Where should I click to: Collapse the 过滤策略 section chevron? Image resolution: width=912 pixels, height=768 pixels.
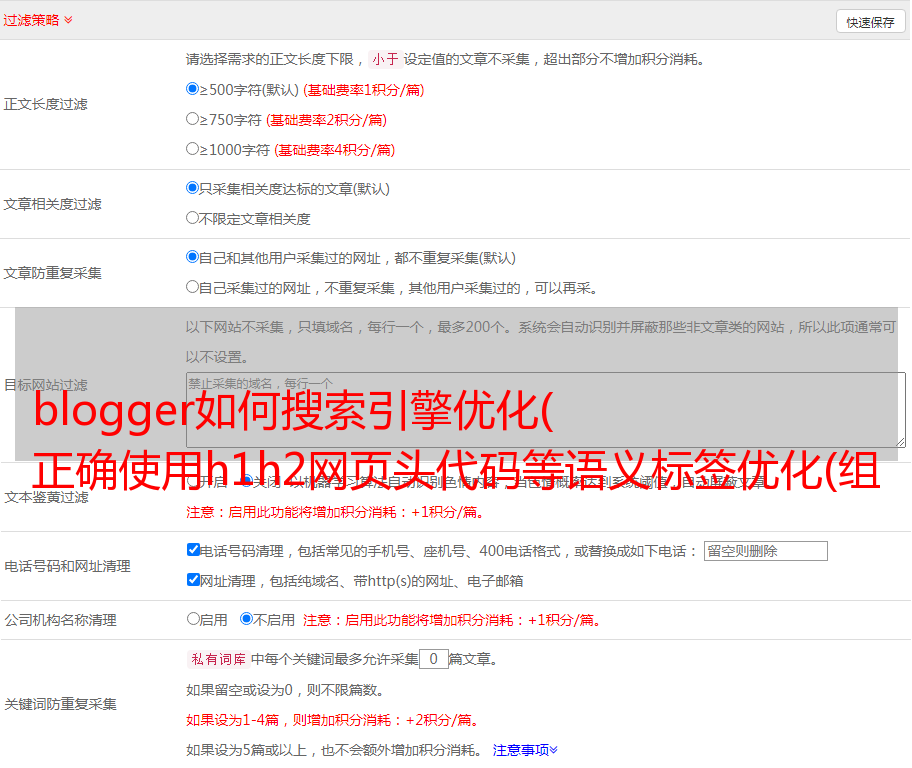(x=68, y=20)
